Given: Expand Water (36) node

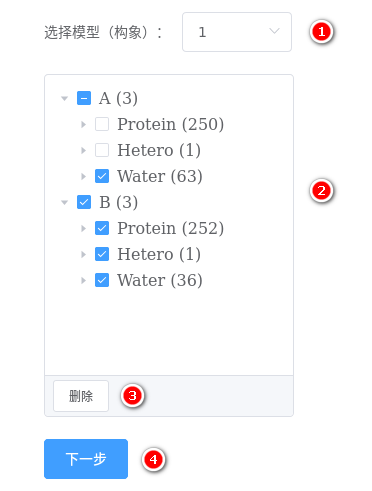Looking at the screenshot, I should (x=83, y=280).
